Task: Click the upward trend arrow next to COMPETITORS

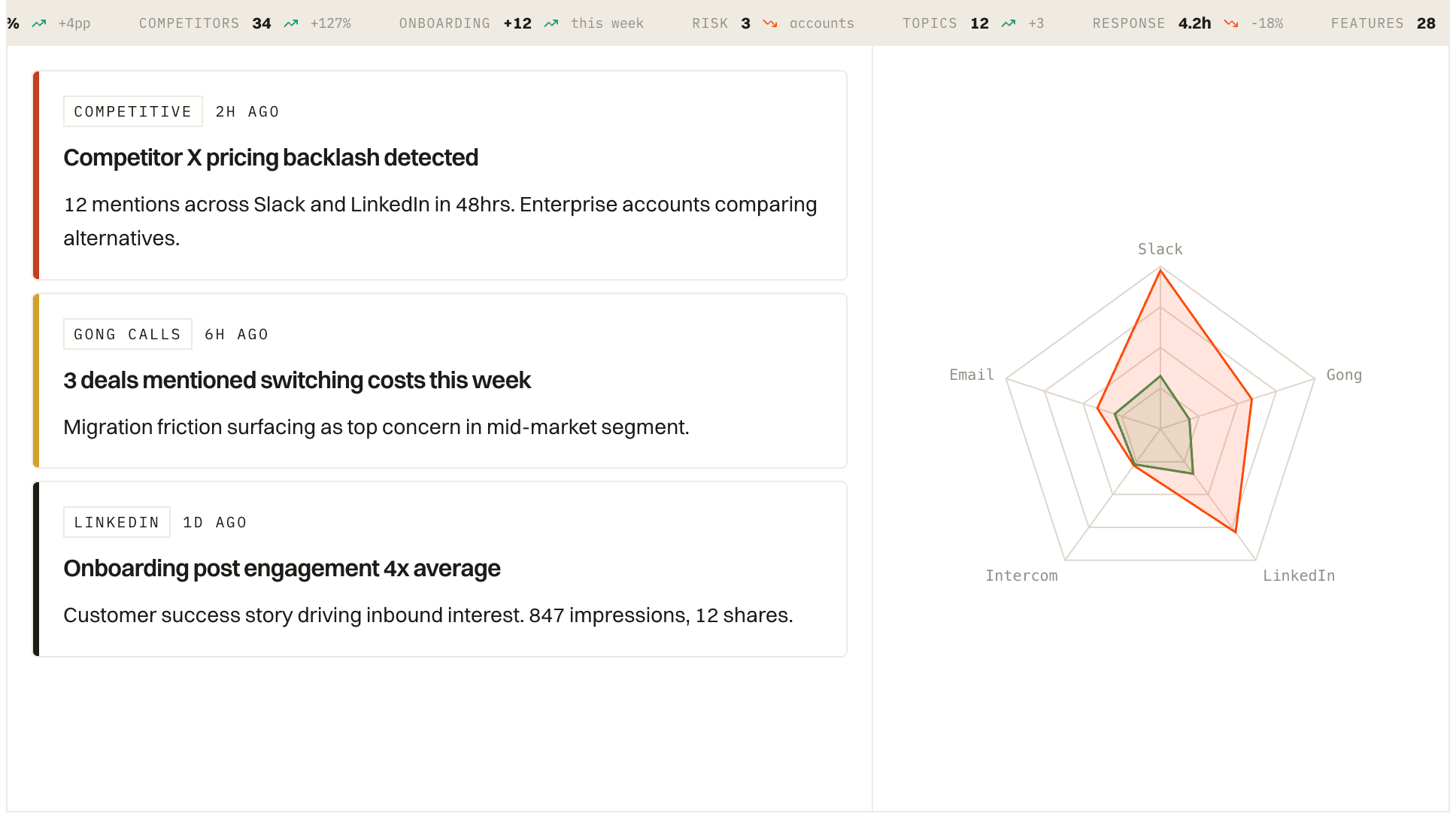Action: coord(289,23)
